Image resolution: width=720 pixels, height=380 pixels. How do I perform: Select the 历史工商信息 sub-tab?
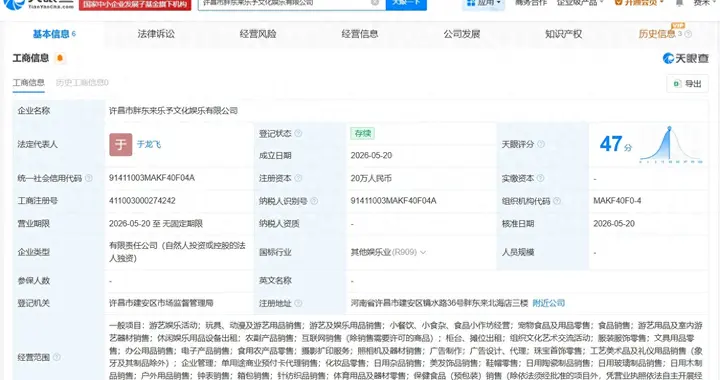[82, 83]
